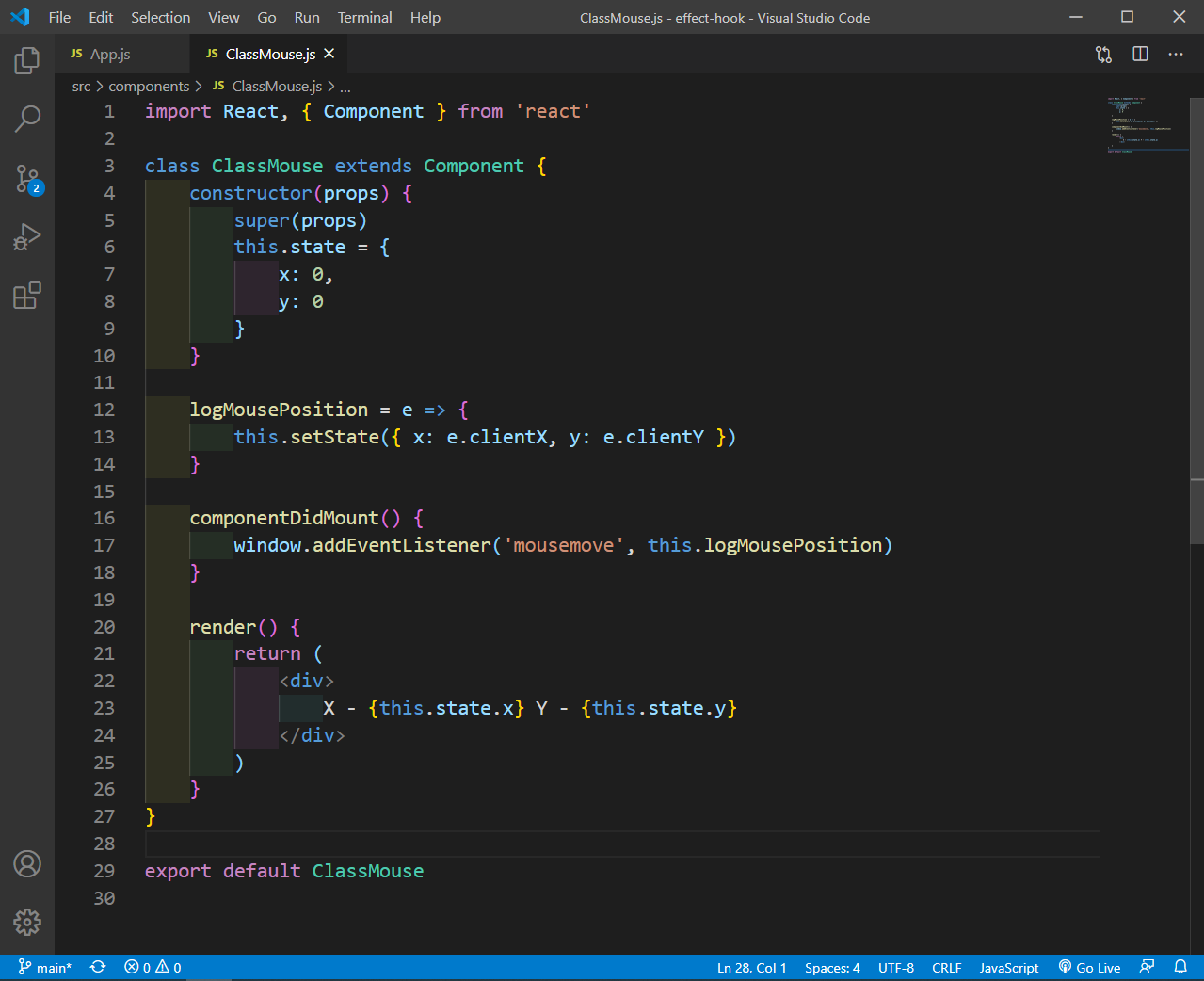The image size is (1204, 981).
Task: Open the editor More Actions ellipsis
Action: click(1176, 55)
